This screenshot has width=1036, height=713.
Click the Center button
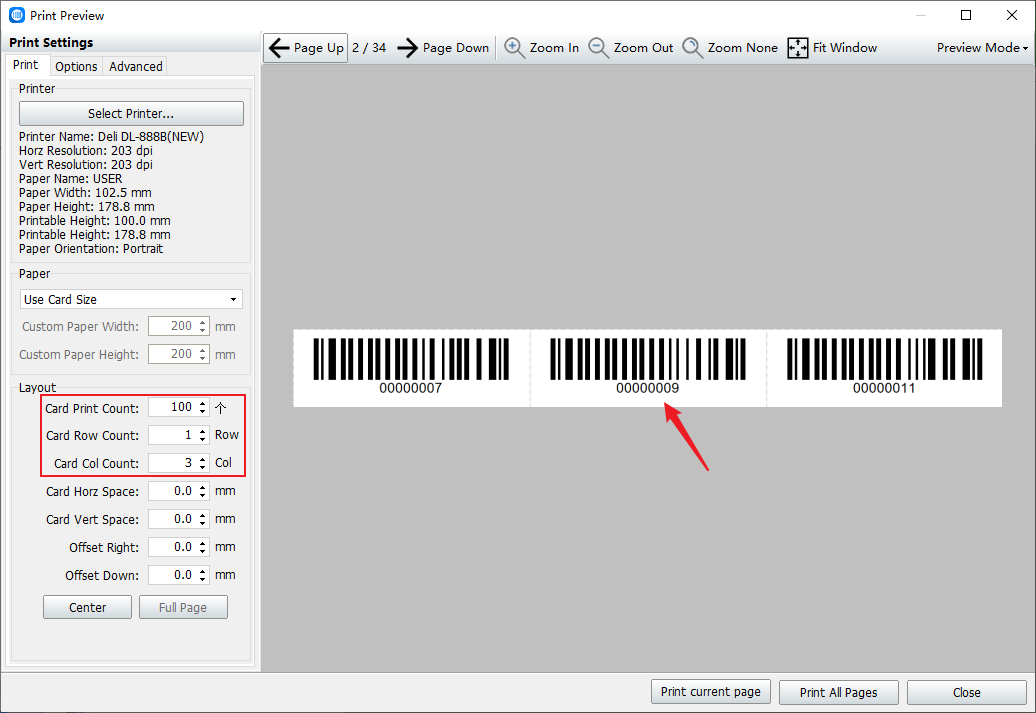pyautogui.click(x=87, y=607)
